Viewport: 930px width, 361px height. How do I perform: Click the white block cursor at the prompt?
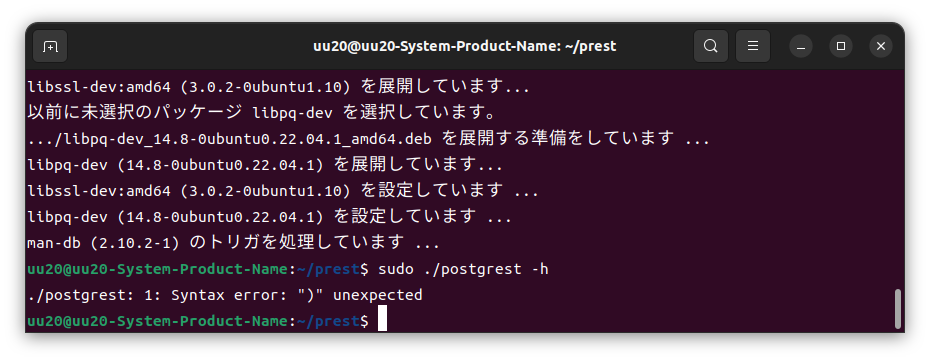(x=382, y=318)
